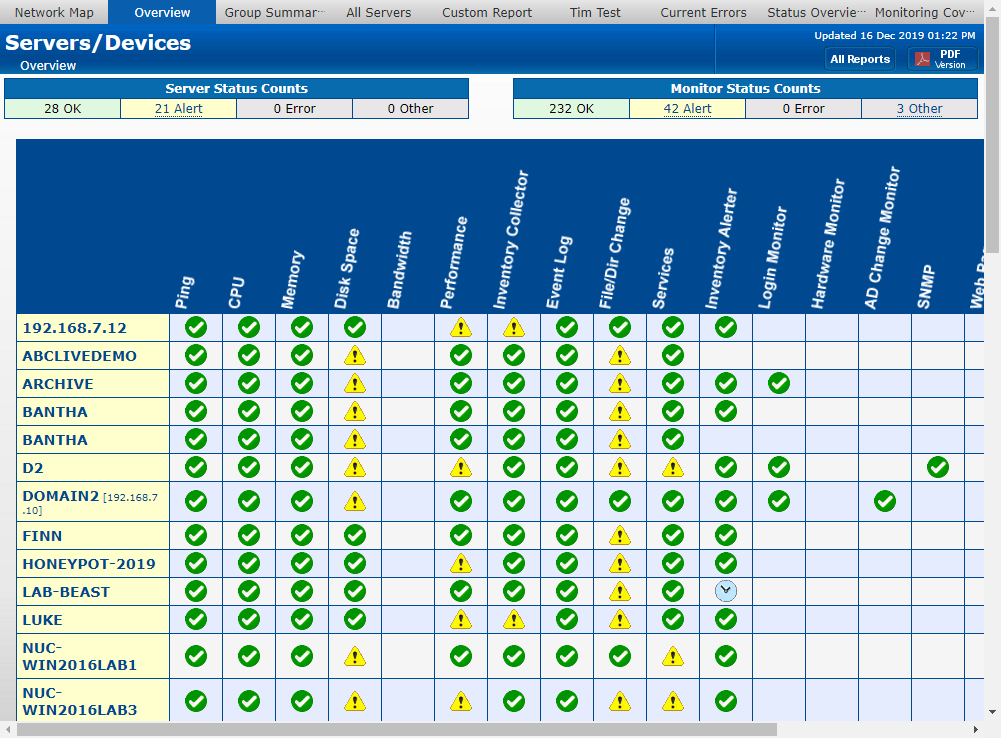Click DOMAIN2 Login Monitor checkmark icon
Viewport: 1001px width, 738px height.
(778, 501)
